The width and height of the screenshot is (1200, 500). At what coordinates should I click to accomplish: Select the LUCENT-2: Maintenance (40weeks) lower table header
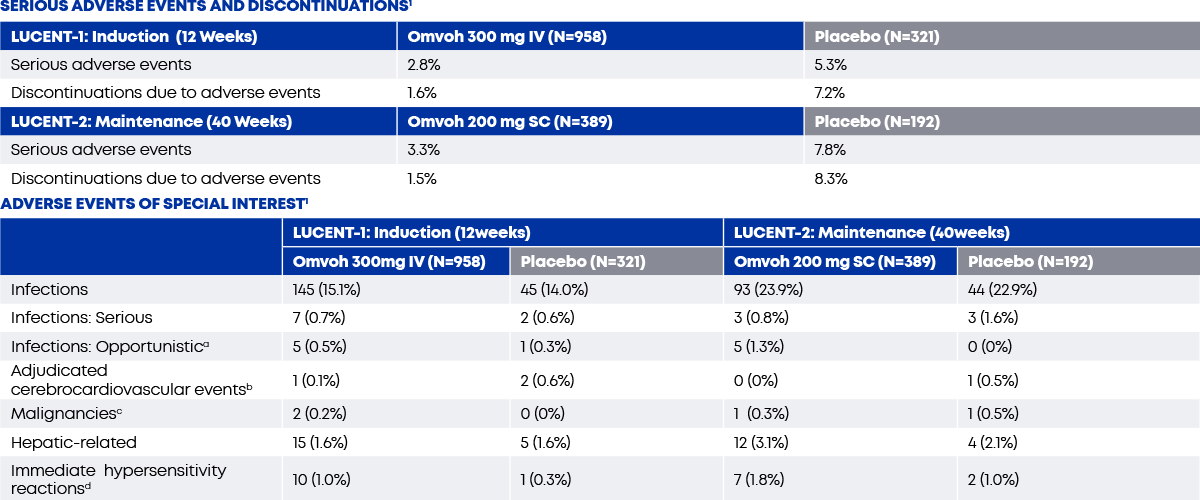tap(871, 232)
